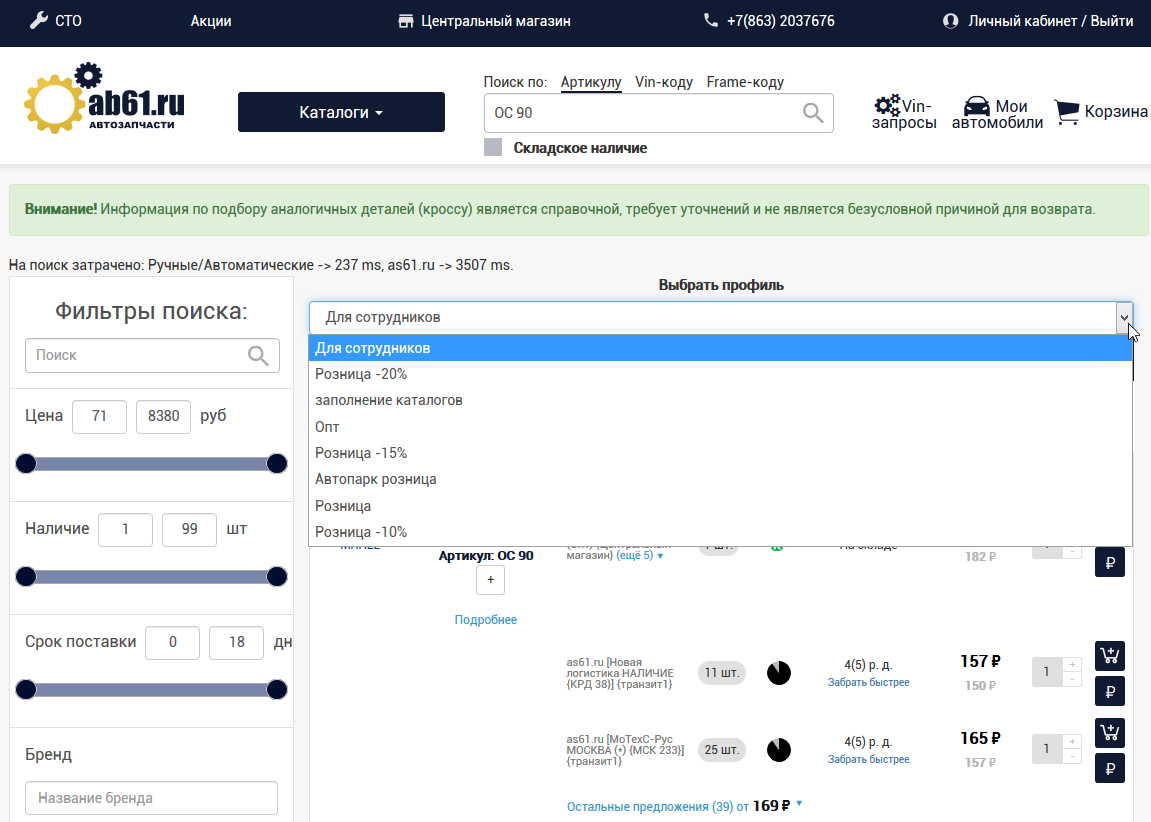Viewport: 1151px width, 822px height.
Task: Click the magnifier icon in article search
Action: [x=813, y=113]
